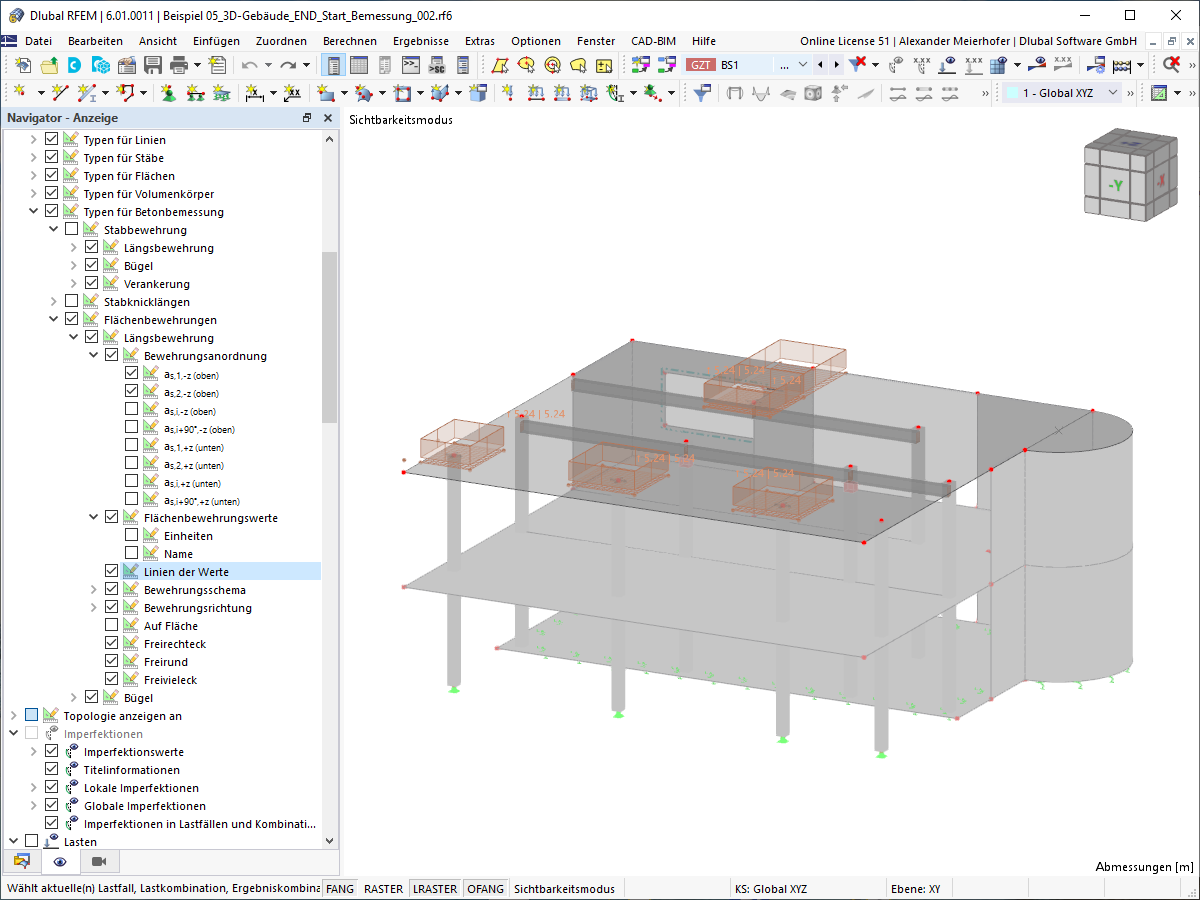1200x900 pixels.
Task: Uncheck the Freirechteck checkbox
Action: tap(112, 644)
